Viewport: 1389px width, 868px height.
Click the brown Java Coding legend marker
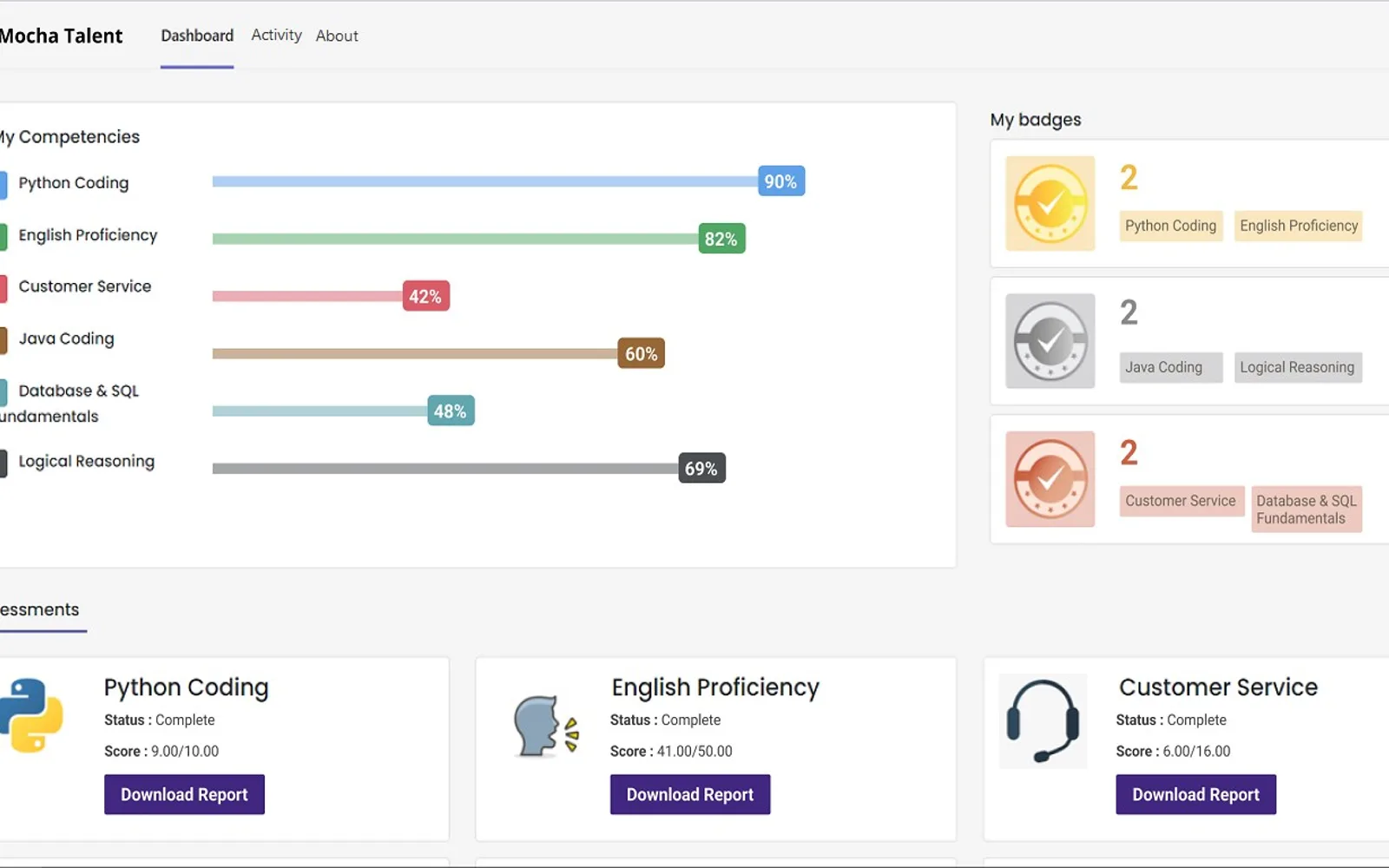pos(3,340)
